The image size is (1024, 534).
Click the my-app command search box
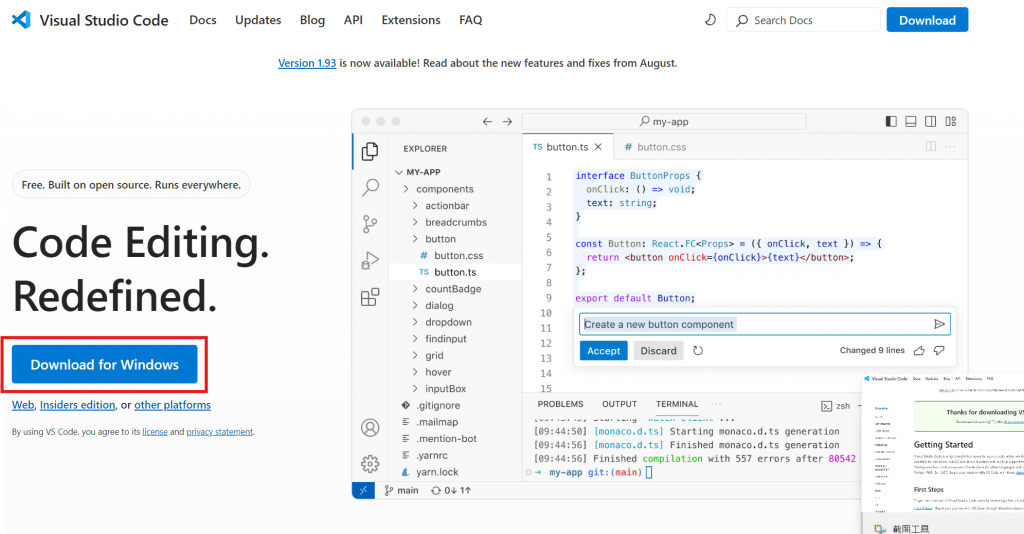pyautogui.click(x=664, y=121)
